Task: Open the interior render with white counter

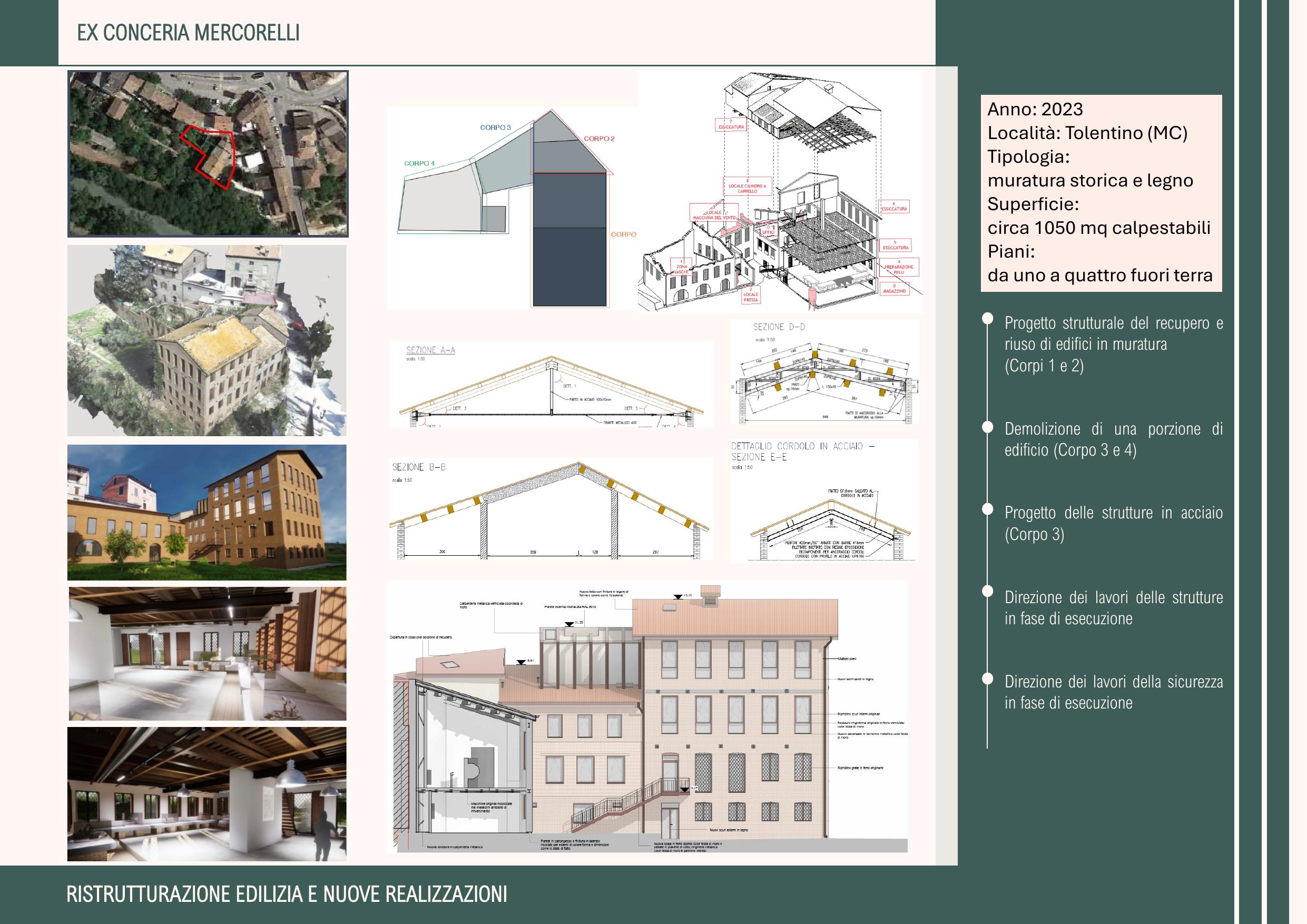Action: point(208,654)
